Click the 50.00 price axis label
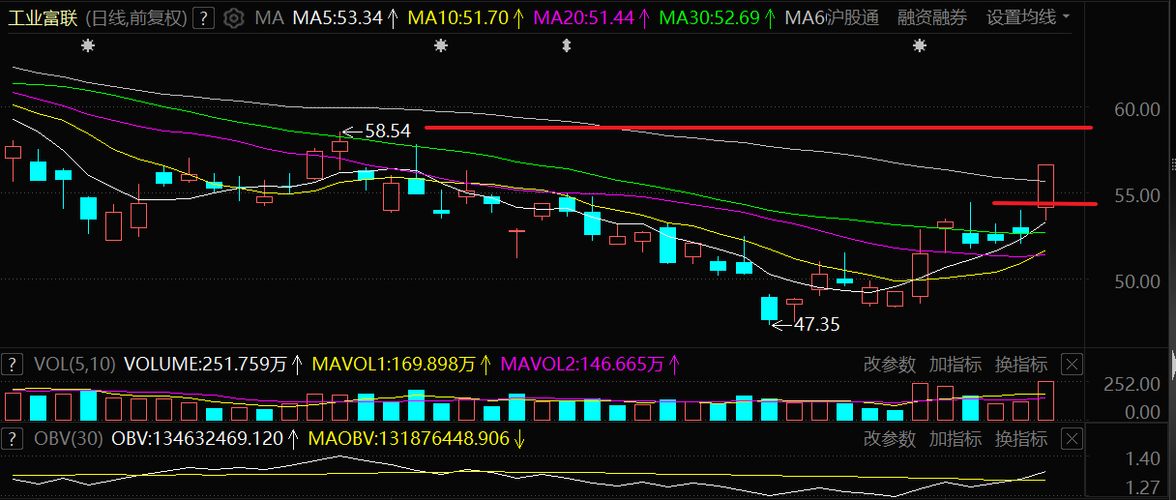Screen dimensions: 1176x500 coord(1137,281)
